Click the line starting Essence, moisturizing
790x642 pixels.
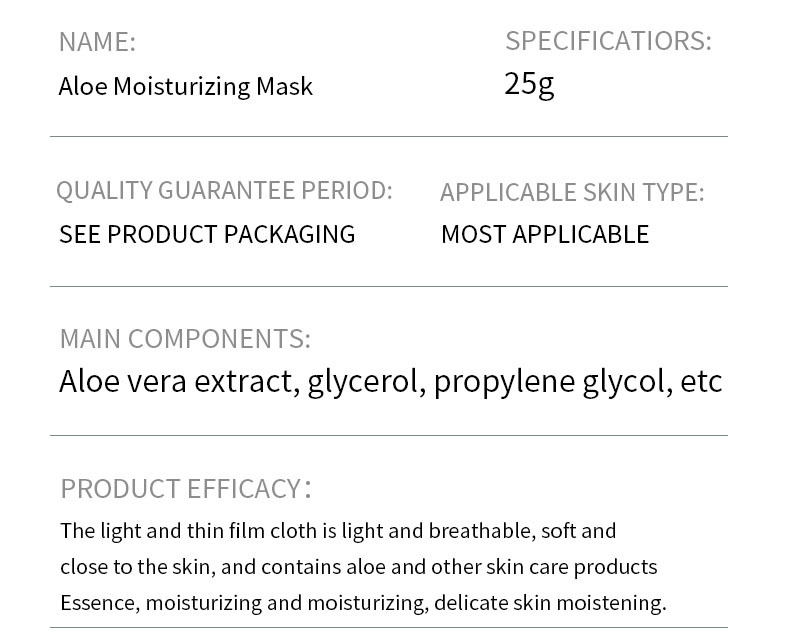click(x=363, y=603)
